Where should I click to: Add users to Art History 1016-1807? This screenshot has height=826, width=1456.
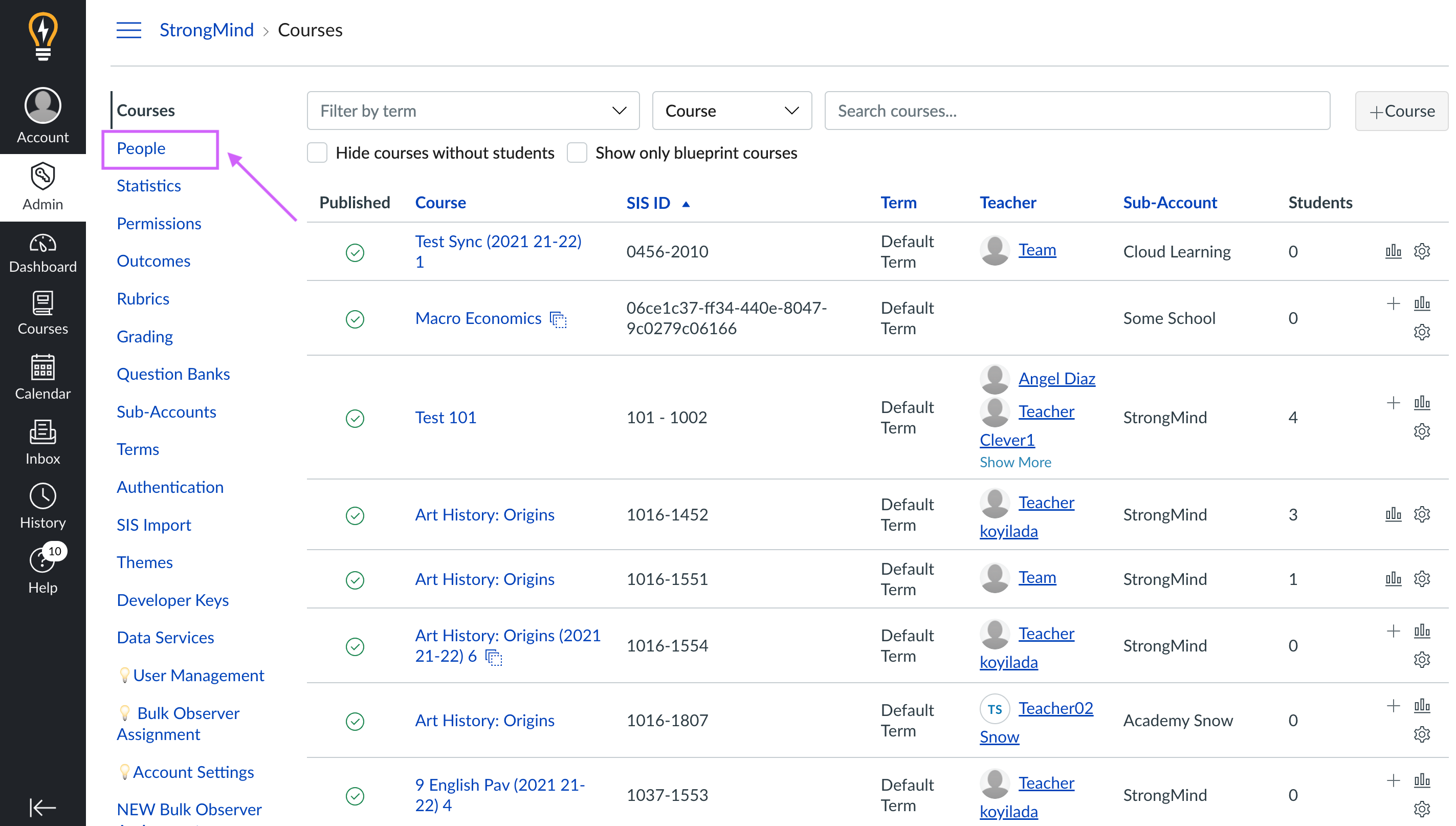tap(1393, 706)
